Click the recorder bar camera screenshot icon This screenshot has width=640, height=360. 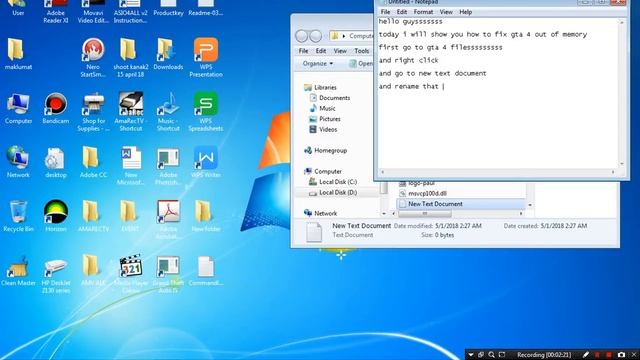coord(621,355)
